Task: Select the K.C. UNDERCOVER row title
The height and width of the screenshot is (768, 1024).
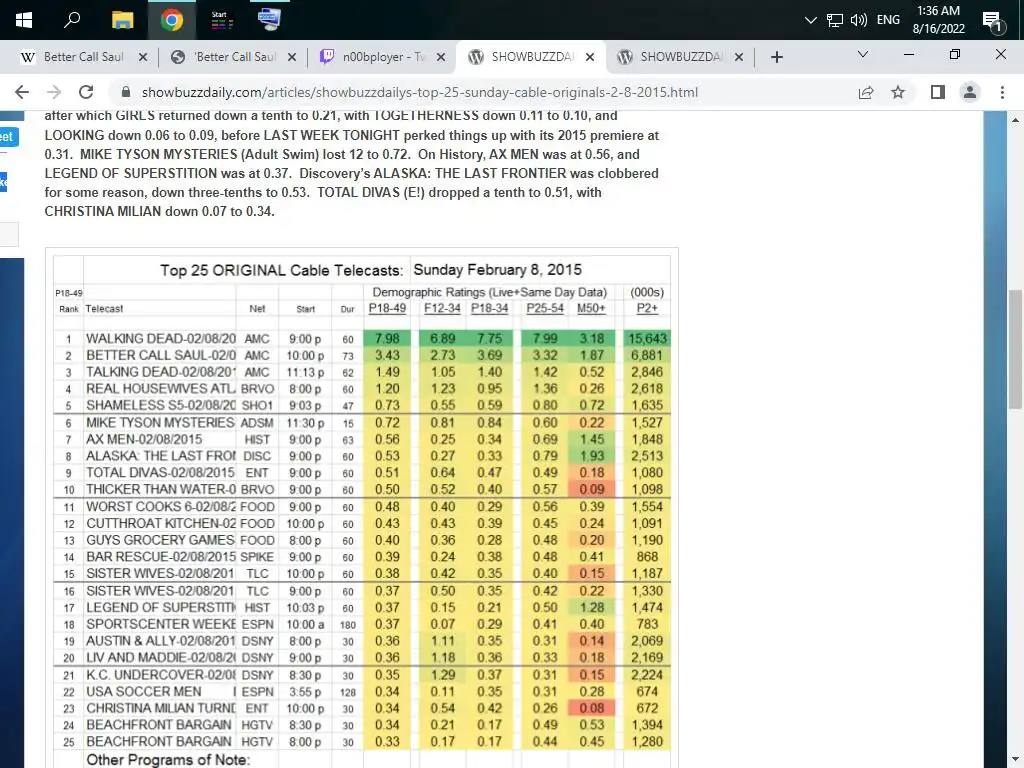Action: pos(161,675)
